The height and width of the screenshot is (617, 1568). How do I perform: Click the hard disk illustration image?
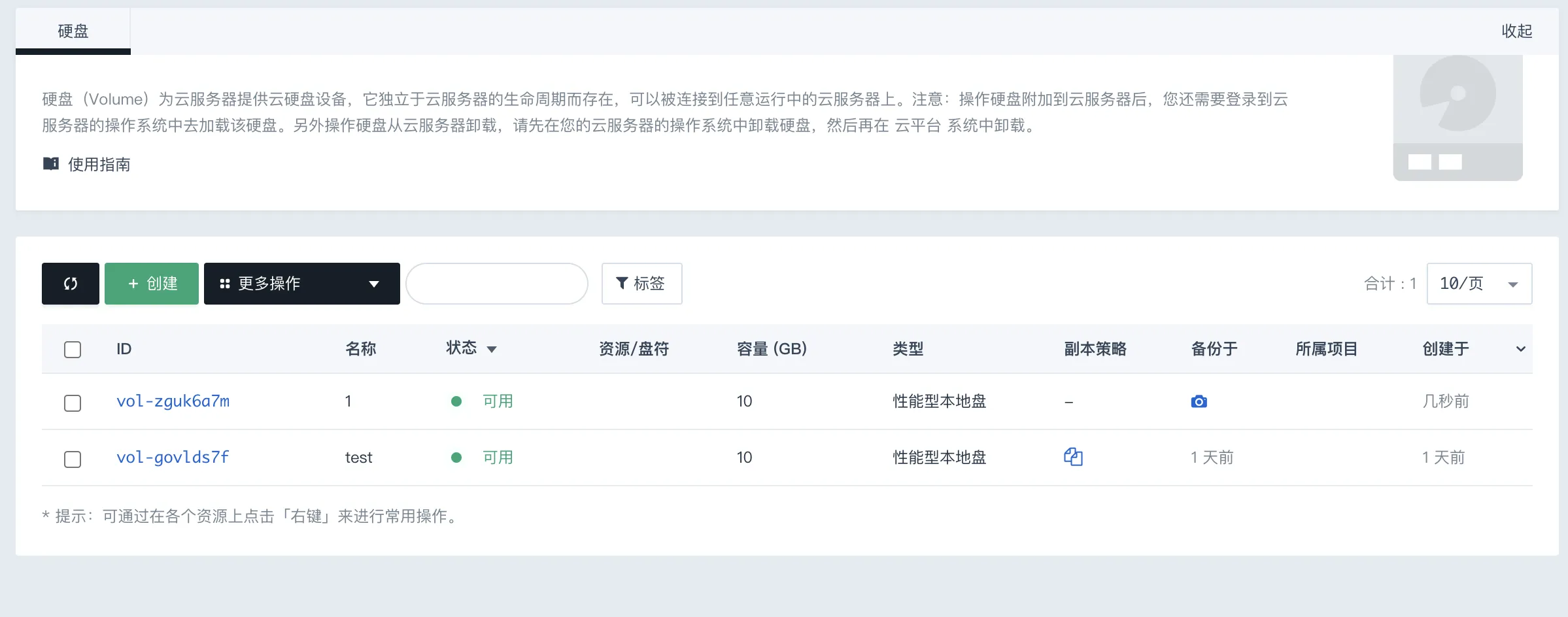[x=1457, y=118]
